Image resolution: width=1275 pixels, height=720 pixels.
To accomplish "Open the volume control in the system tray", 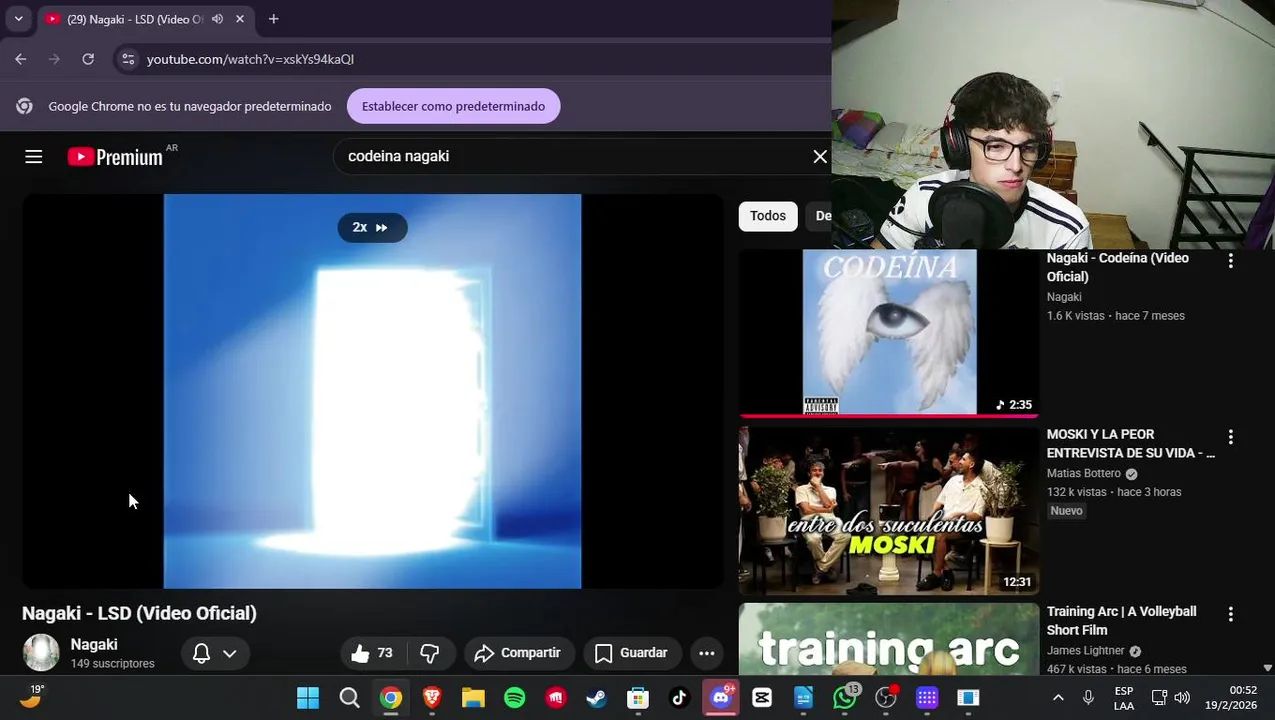I will click(x=1182, y=698).
